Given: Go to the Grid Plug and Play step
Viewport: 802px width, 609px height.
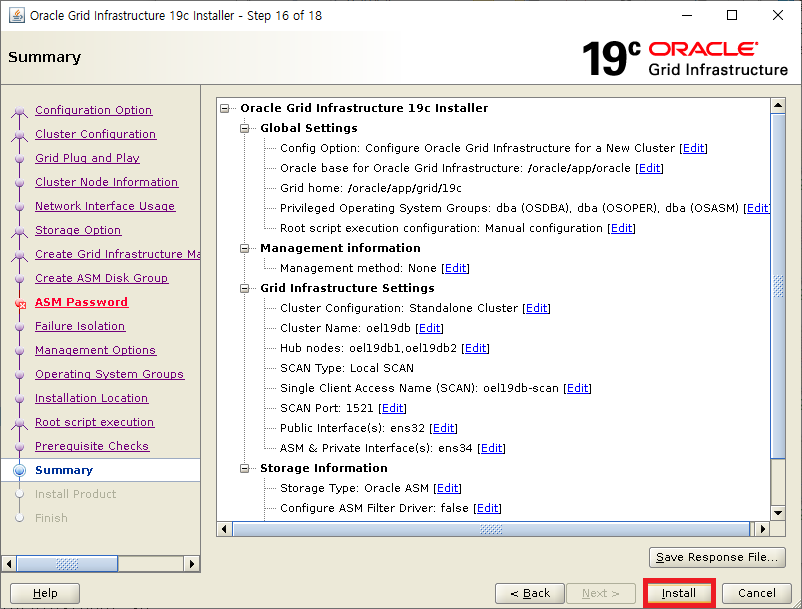Looking at the screenshot, I should (x=87, y=158).
